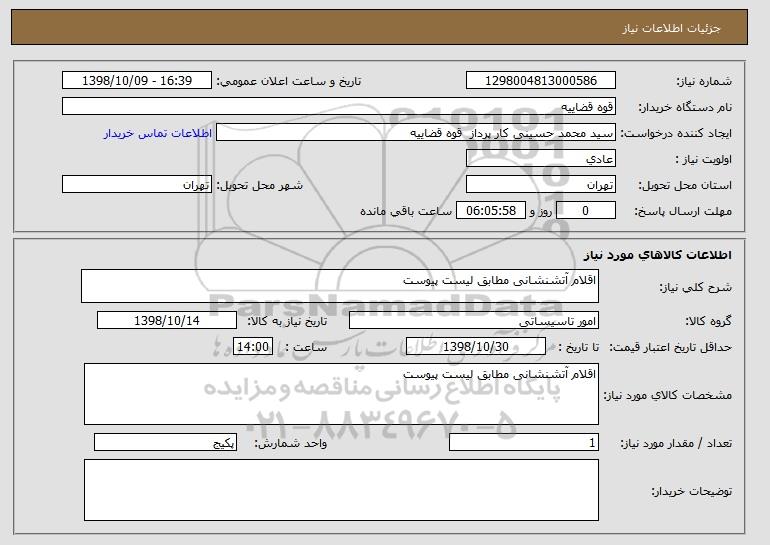Click the section heading اطلاعات کالاهای مورد نیاز
770x545 pixels.
tap(658, 255)
